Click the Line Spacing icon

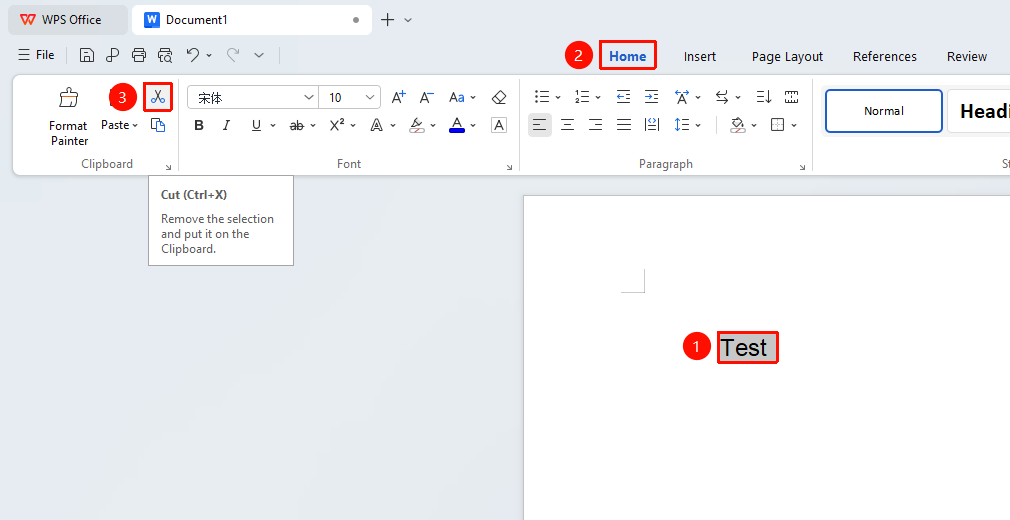tap(681, 125)
